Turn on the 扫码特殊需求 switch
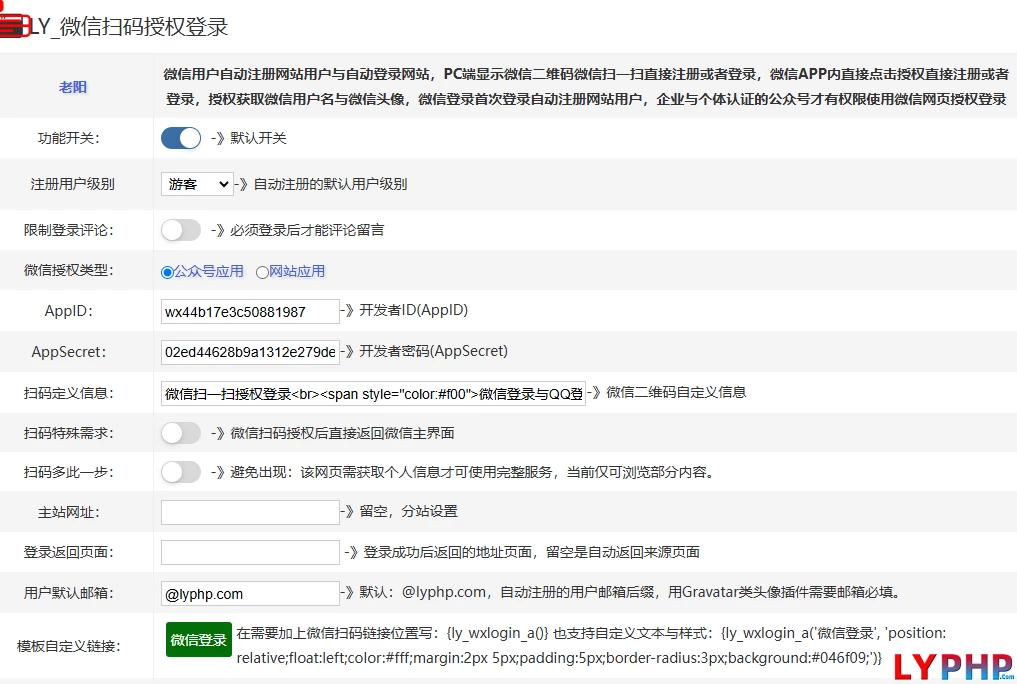This screenshot has height=684, width=1017. coord(181,433)
